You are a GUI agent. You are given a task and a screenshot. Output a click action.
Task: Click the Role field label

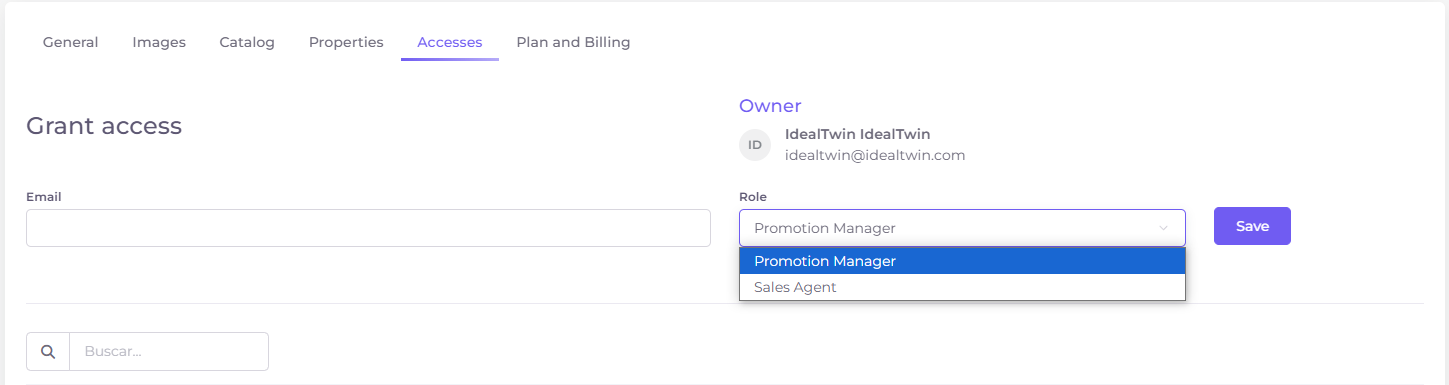(753, 197)
